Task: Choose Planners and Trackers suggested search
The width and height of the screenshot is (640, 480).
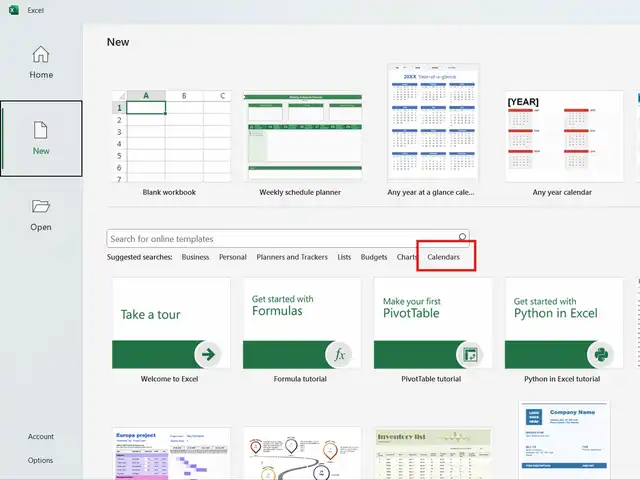Action: (x=292, y=257)
